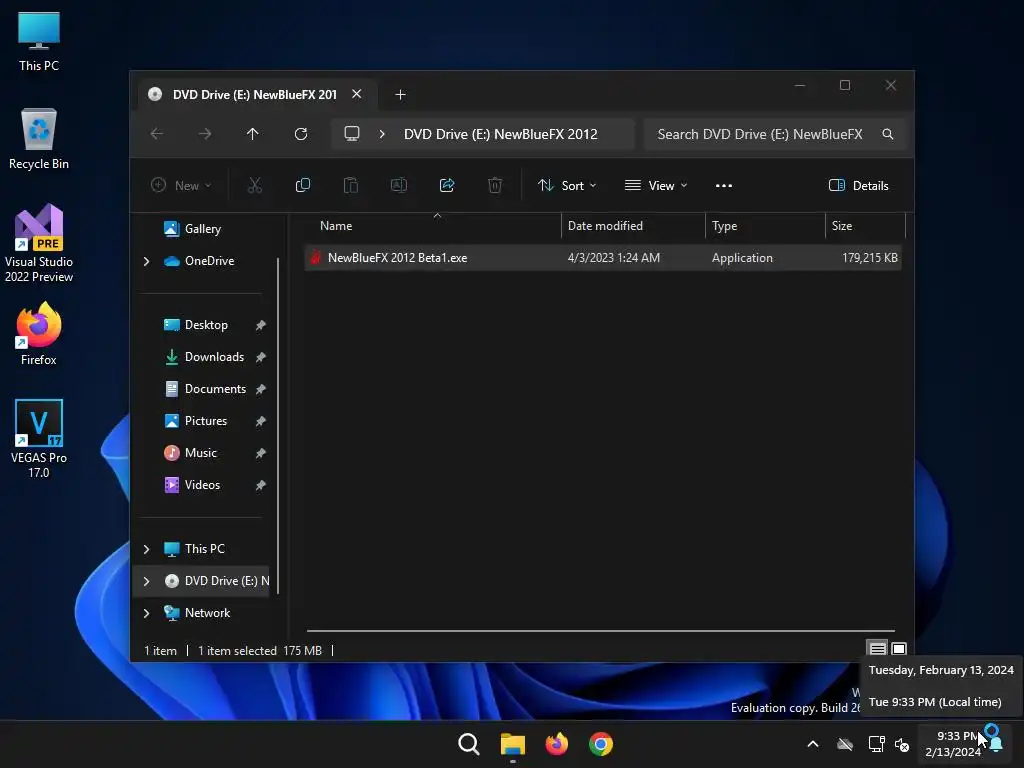Expand the DVD Drive (E:) tree node

click(146, 581)
